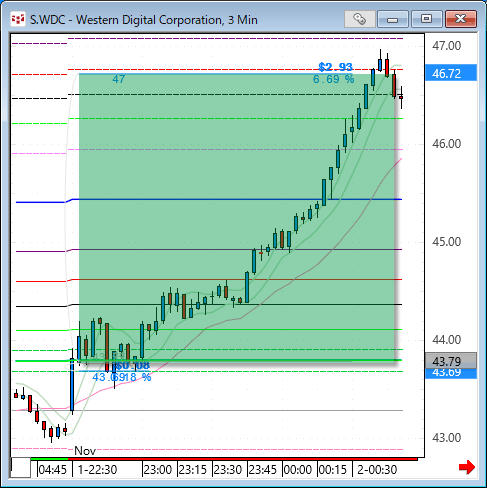Click the 46.00 price scale label
Screen dimensions: 487x488
coord(446,144)
